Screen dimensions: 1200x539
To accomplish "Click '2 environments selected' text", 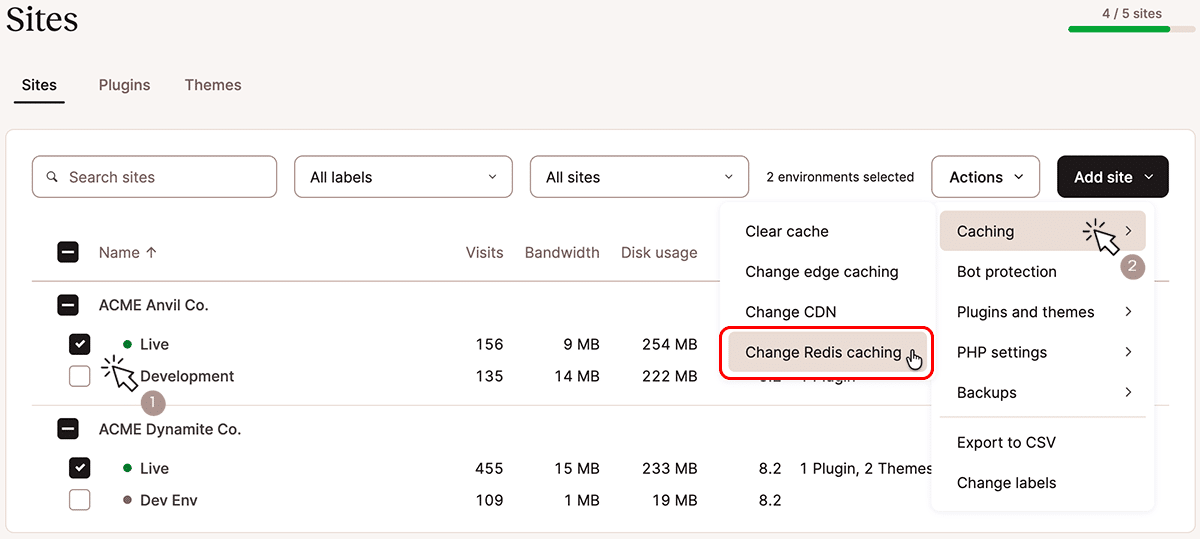I will pos(840,177).
